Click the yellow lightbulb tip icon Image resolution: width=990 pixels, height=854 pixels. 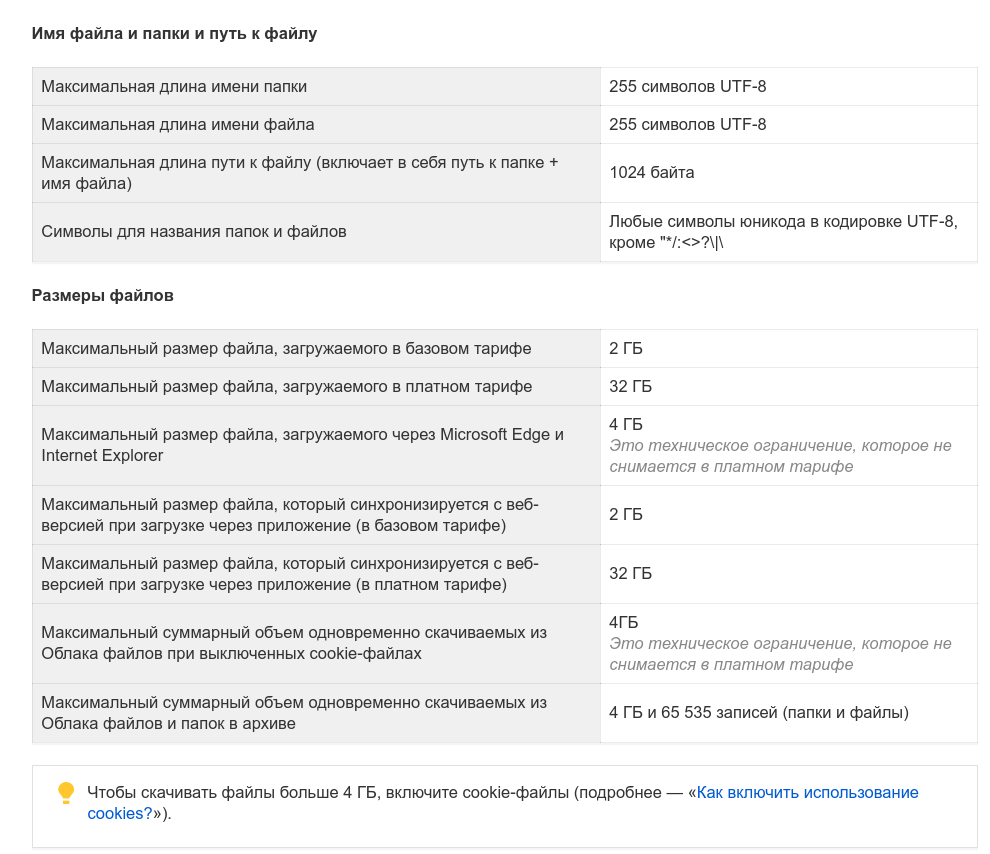pyautogui.click(x=66, y=793)
